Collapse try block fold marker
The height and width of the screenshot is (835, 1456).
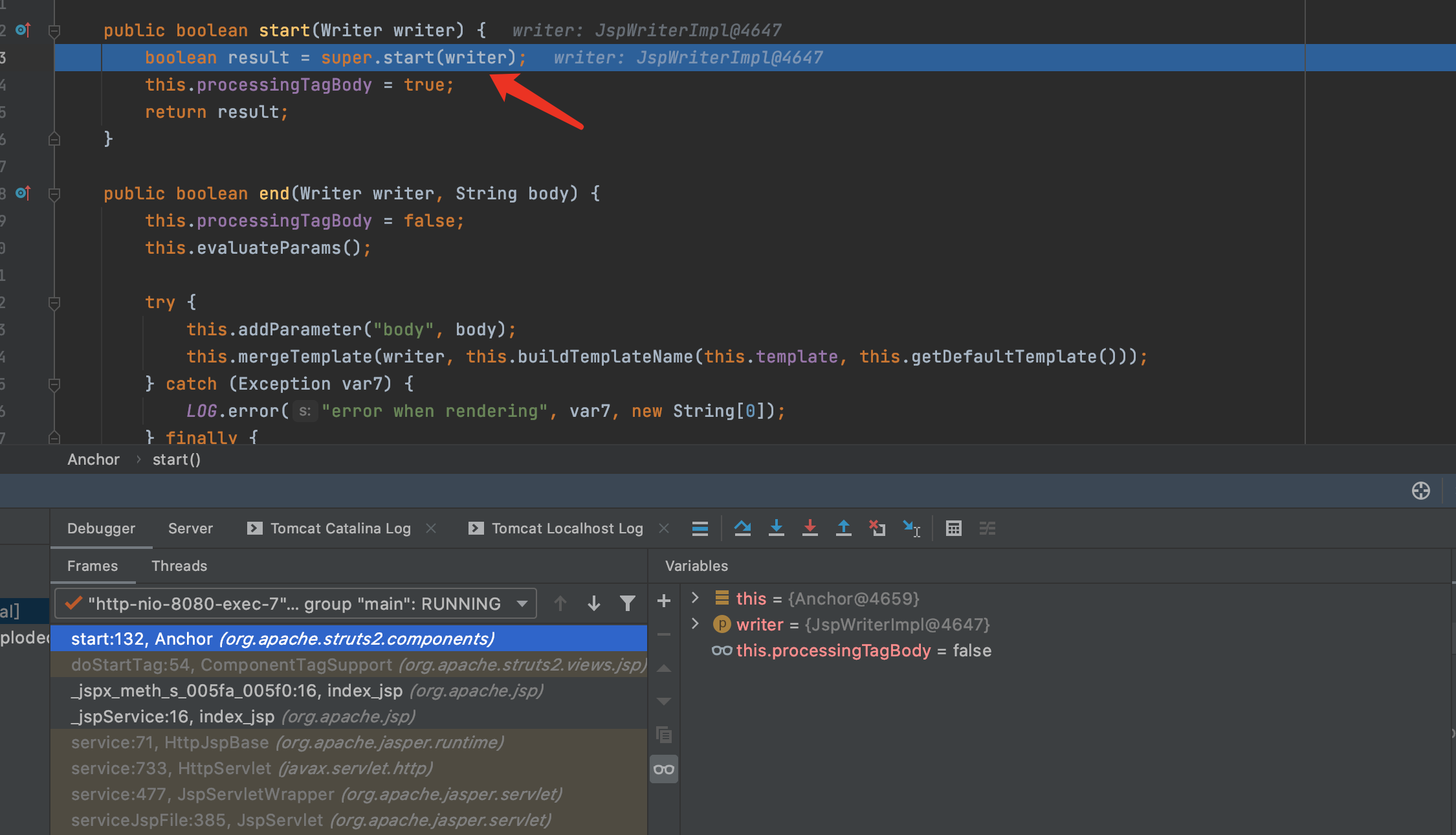(54, 302)
